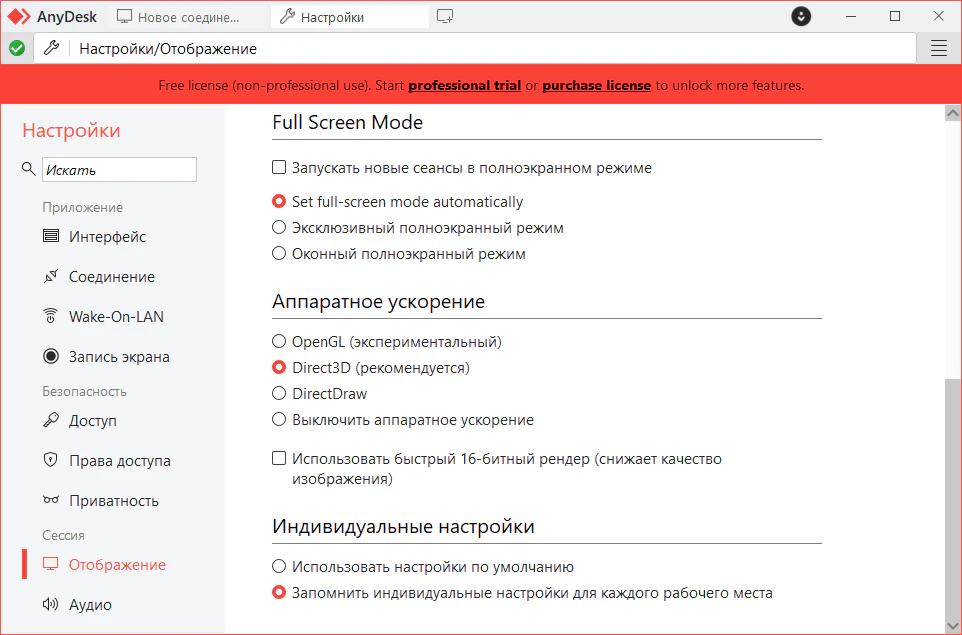Open Аудио speaker settings

(77, 604)
